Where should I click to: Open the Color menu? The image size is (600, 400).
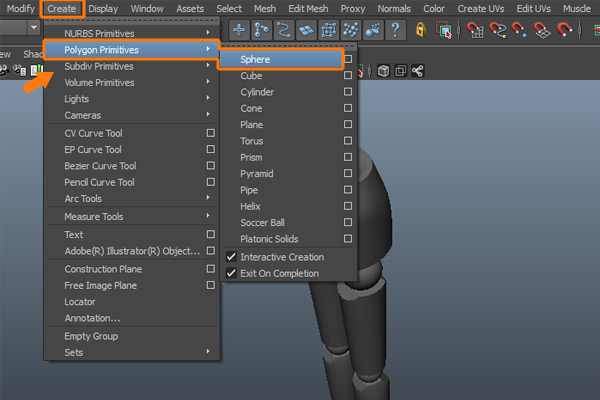point(434,8)
